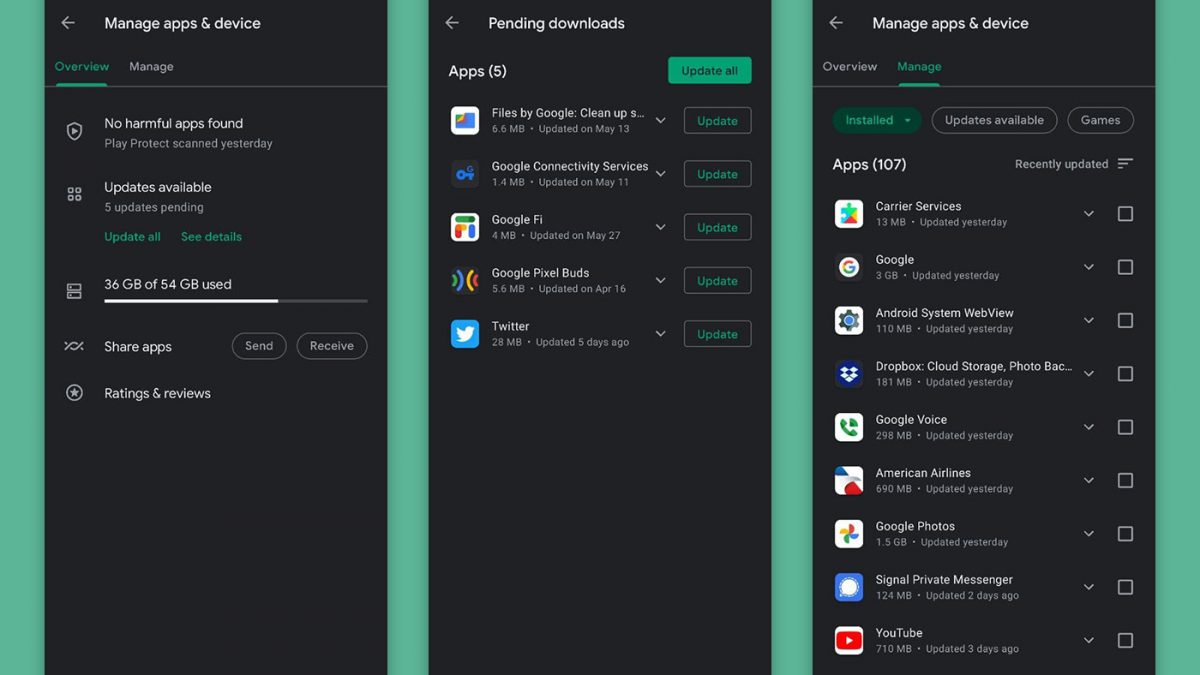Expand the Android System WebView row
Viewport: 1200px width, 675px height.
tap(1089, 321)
